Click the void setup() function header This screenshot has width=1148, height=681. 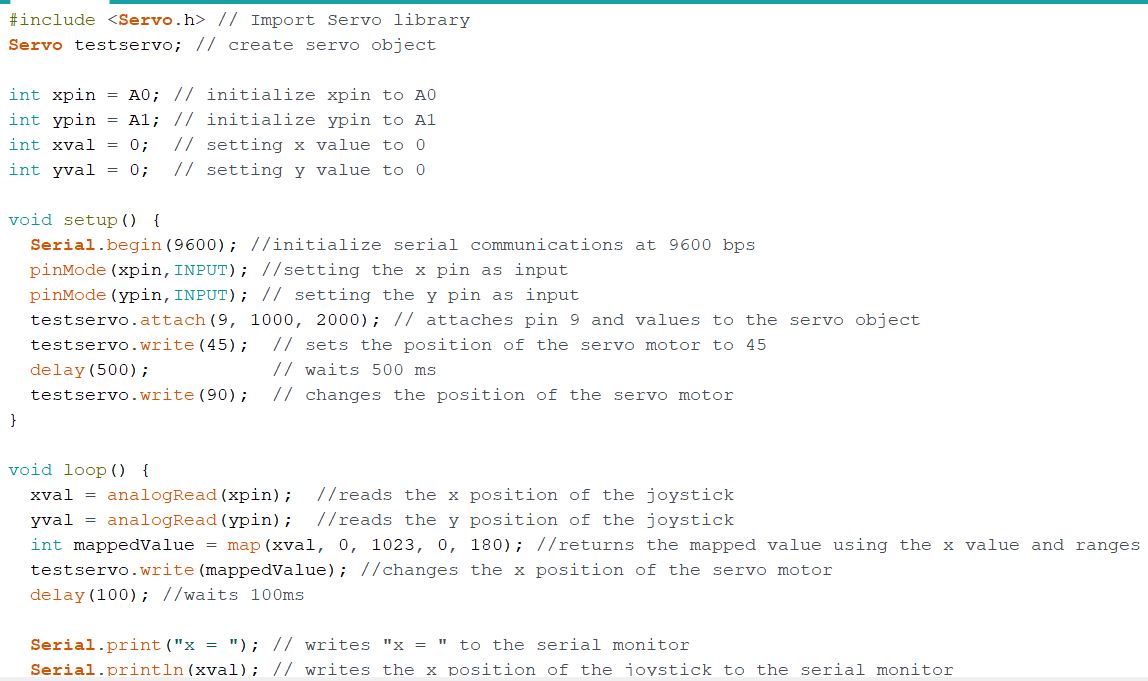[85, 220]
